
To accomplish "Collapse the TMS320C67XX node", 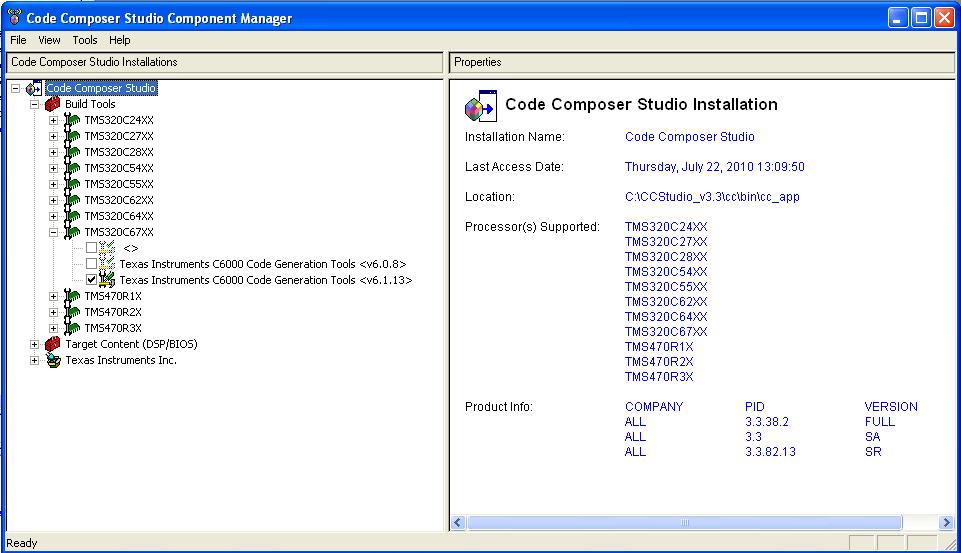I will tap(53, 232).
